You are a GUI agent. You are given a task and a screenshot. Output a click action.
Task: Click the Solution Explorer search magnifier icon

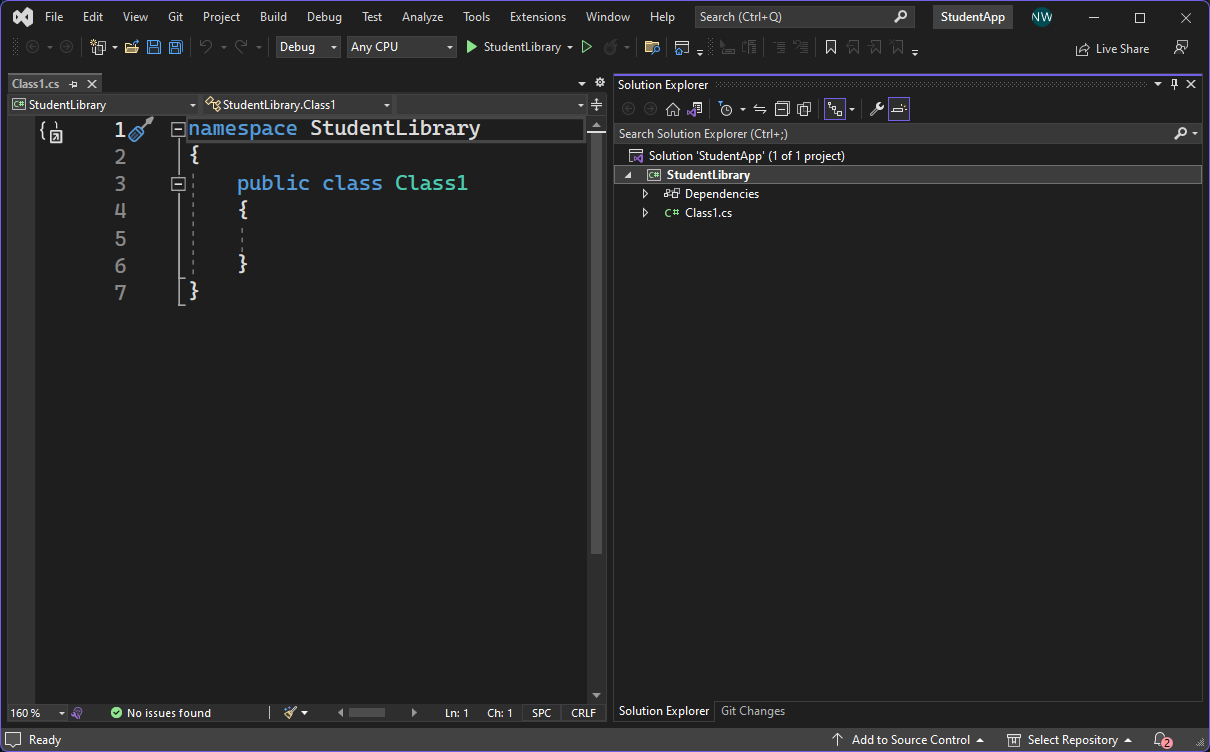1180,134
